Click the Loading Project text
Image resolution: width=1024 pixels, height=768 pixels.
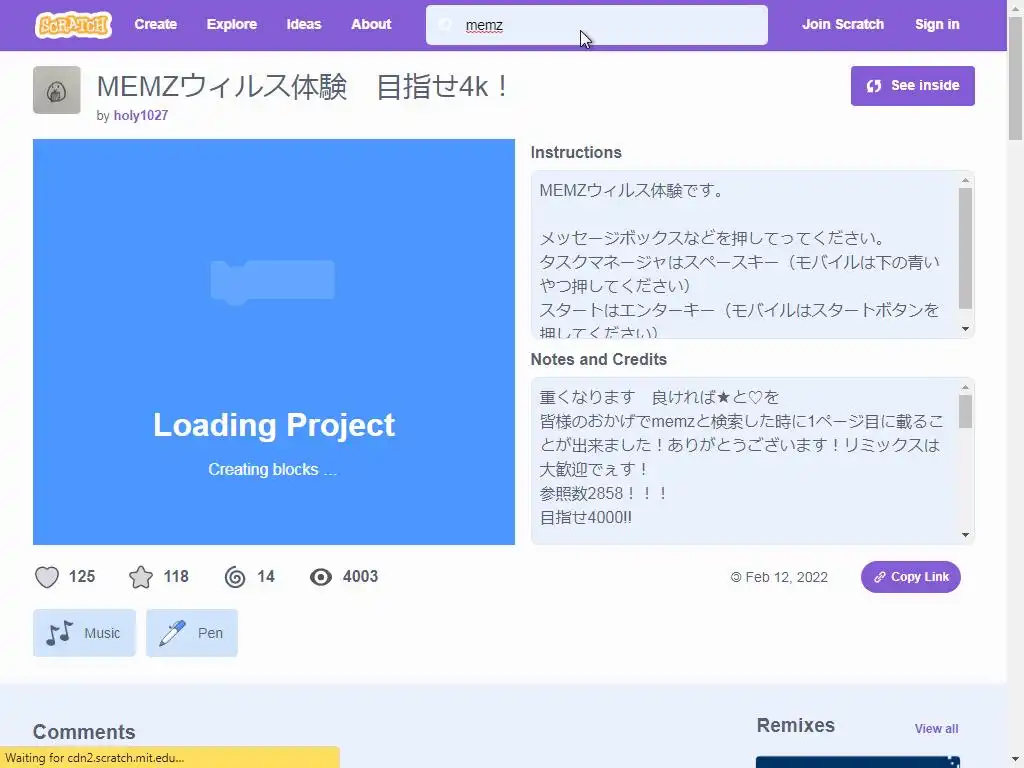(x=274, y=425)
